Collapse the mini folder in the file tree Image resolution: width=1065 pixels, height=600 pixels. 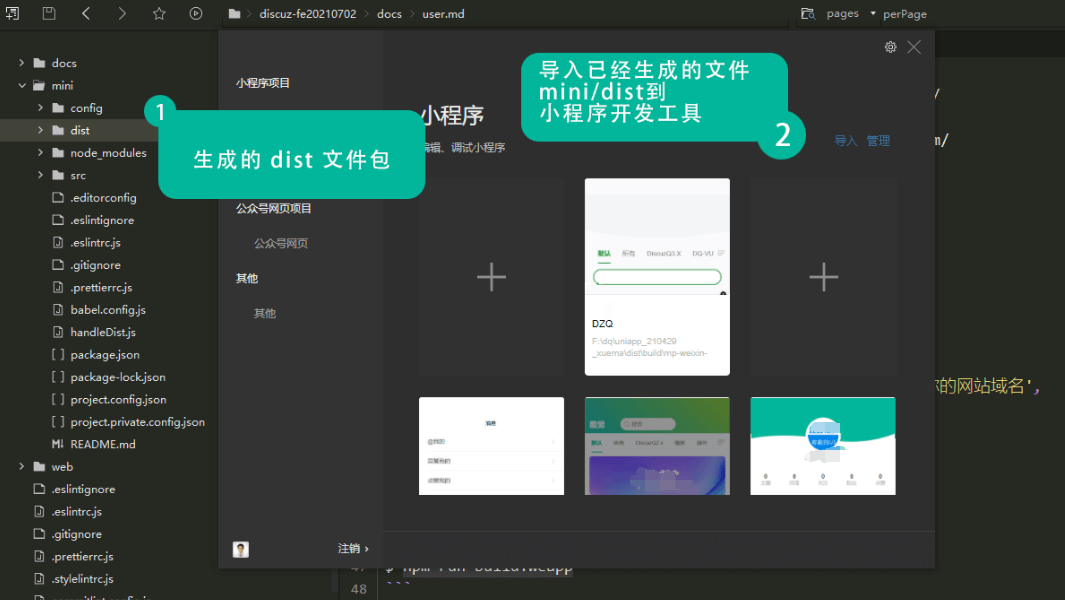point(22,85)
